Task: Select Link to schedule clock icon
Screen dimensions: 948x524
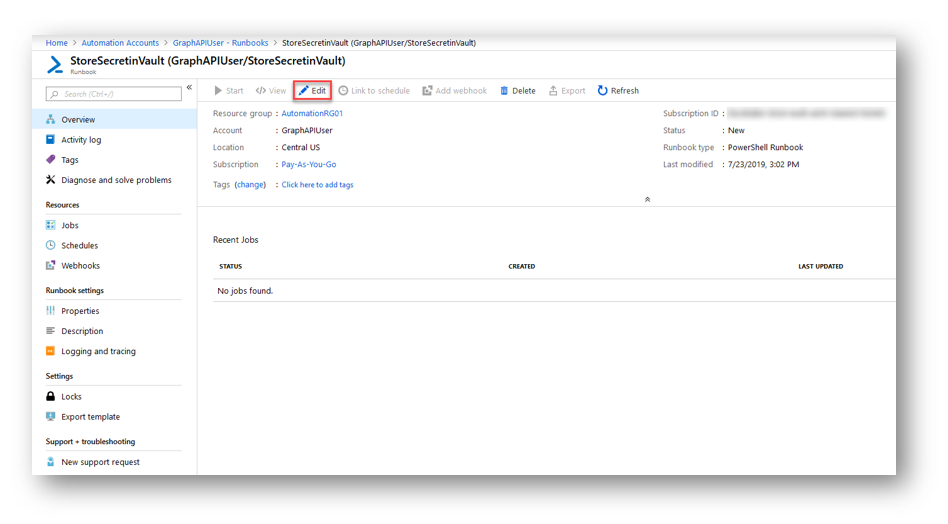Action: (x=343, y=91)
